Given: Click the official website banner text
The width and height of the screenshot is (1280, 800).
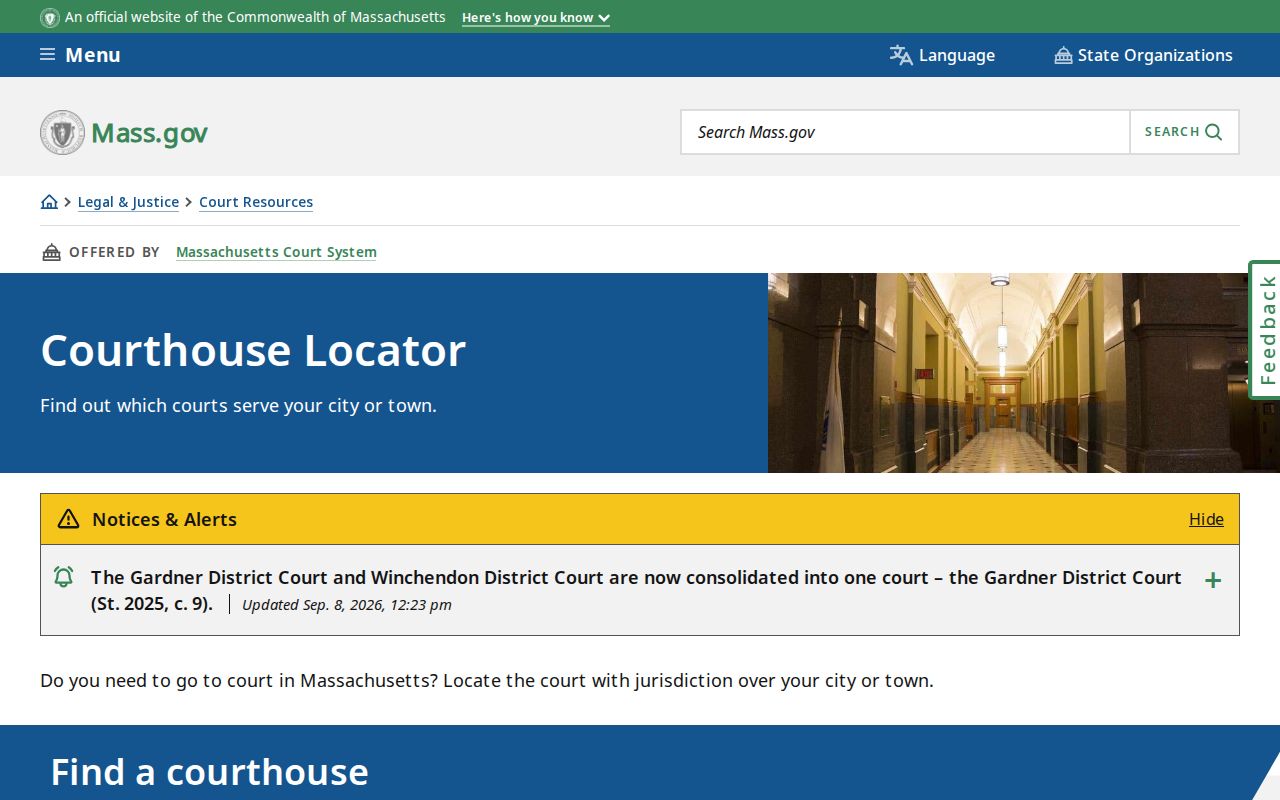Looking at the screenshot, I should pos(255,17).
